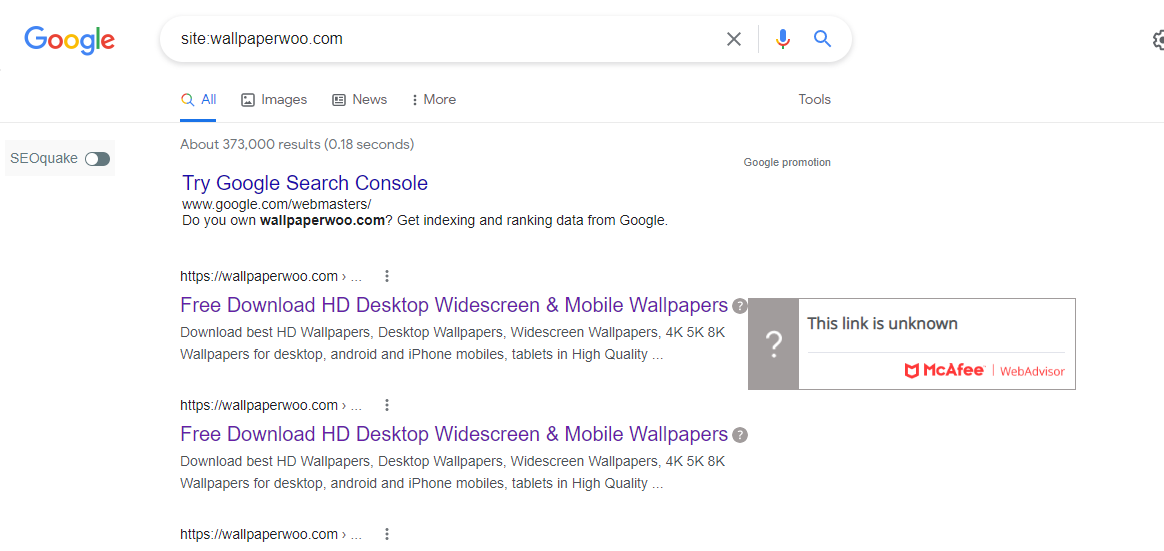Open the Tools options
This screenshot has height=551, width=1164.
click(x=814, y=100)
